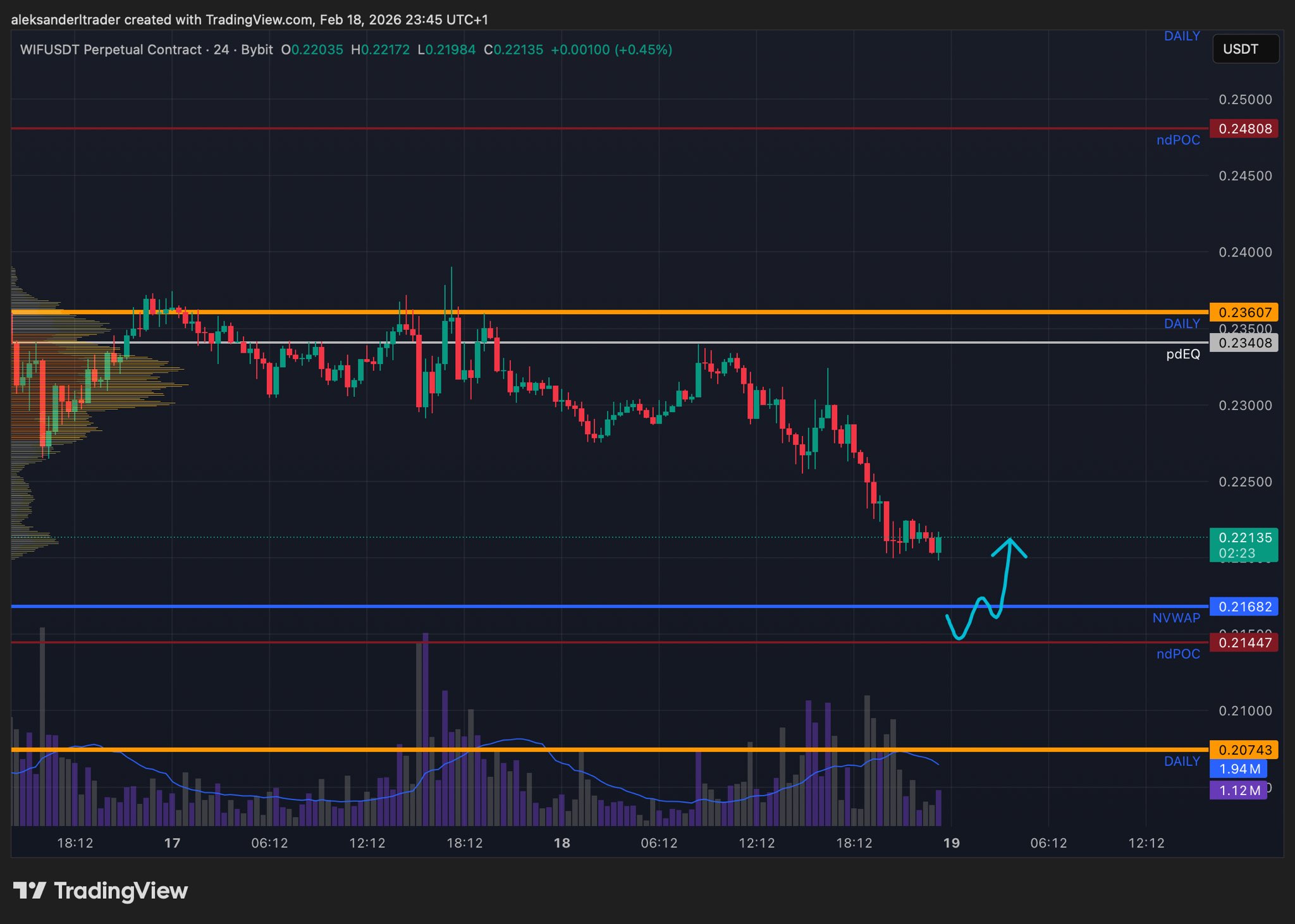The width and height of the screenshot is (1295, 924).
Task: Click the TradingView logo icon
Action: click(29, 891)
